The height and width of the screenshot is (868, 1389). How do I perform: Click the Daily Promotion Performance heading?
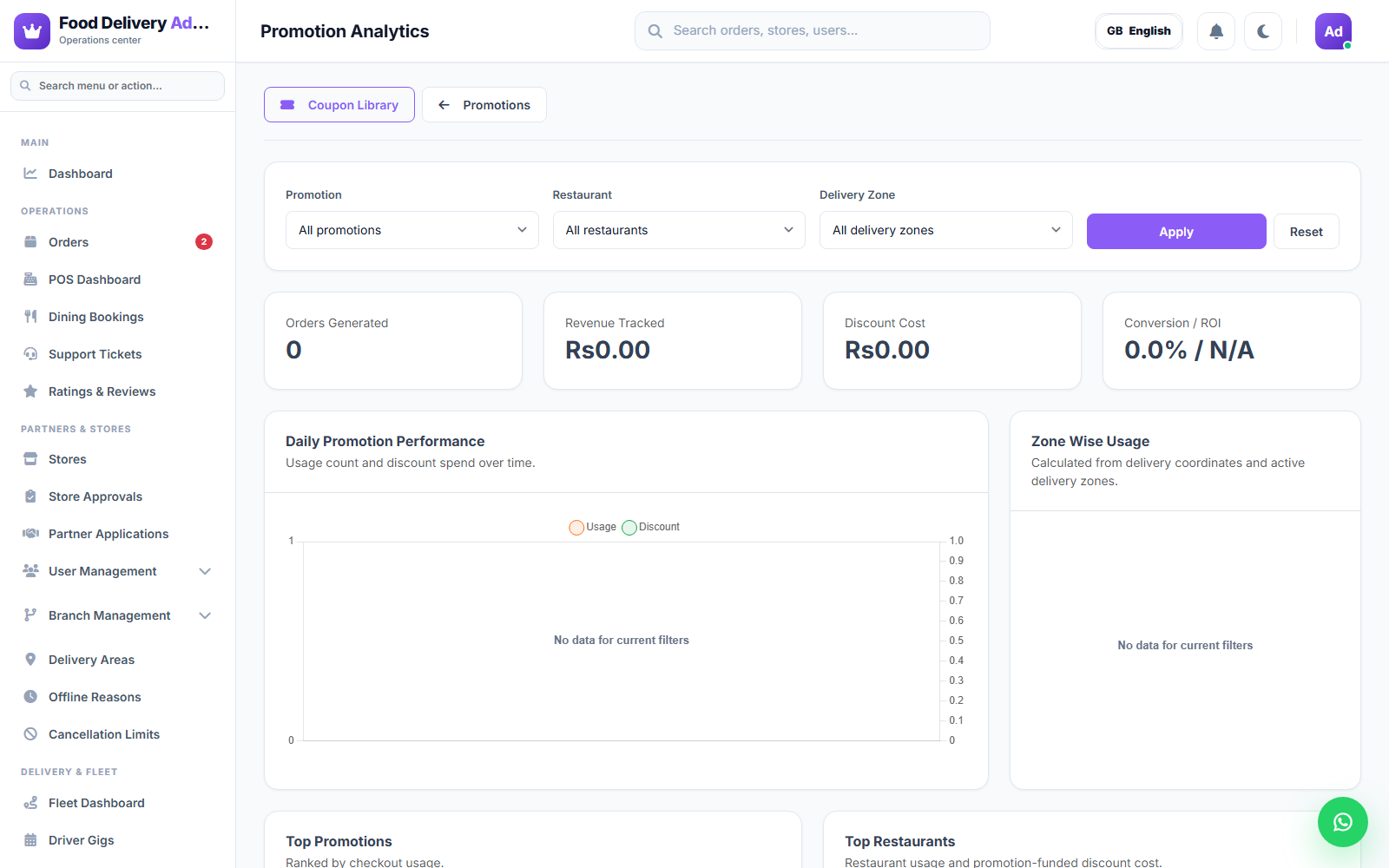(x=385, y=441)
